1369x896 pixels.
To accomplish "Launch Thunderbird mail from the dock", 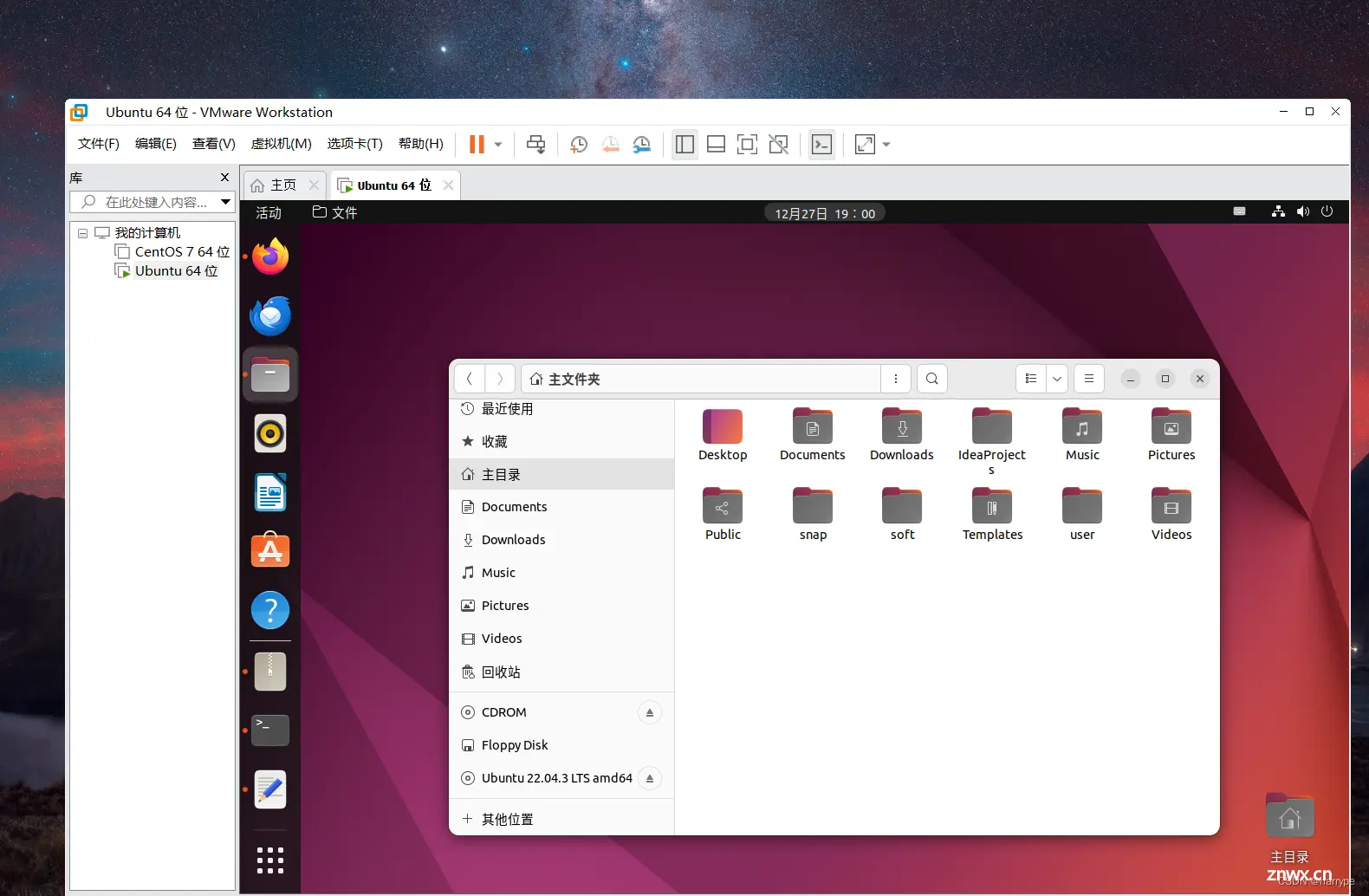I will click(x=270, y=315).
